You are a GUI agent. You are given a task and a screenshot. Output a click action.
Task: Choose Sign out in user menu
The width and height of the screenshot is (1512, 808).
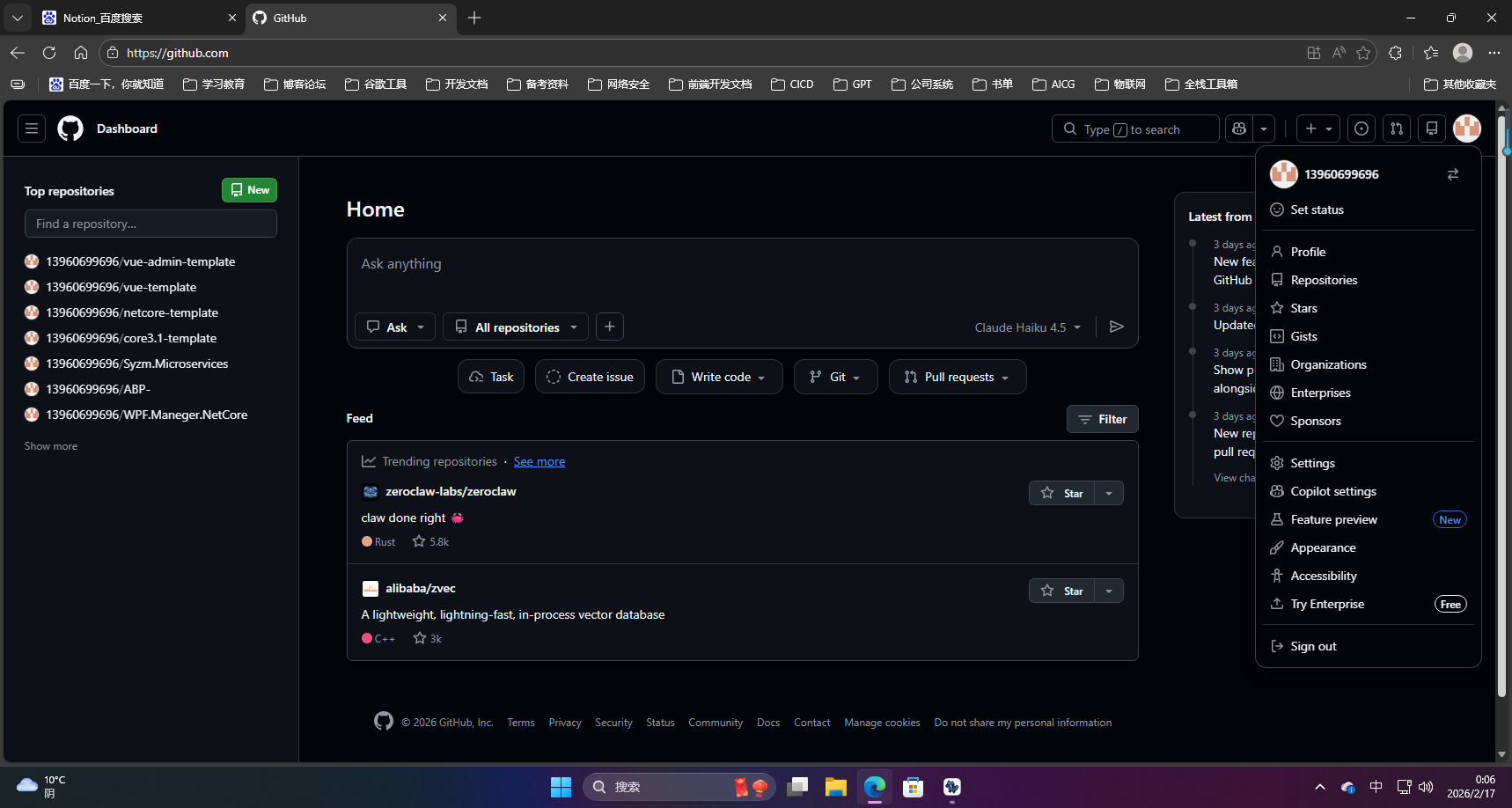1369,646
